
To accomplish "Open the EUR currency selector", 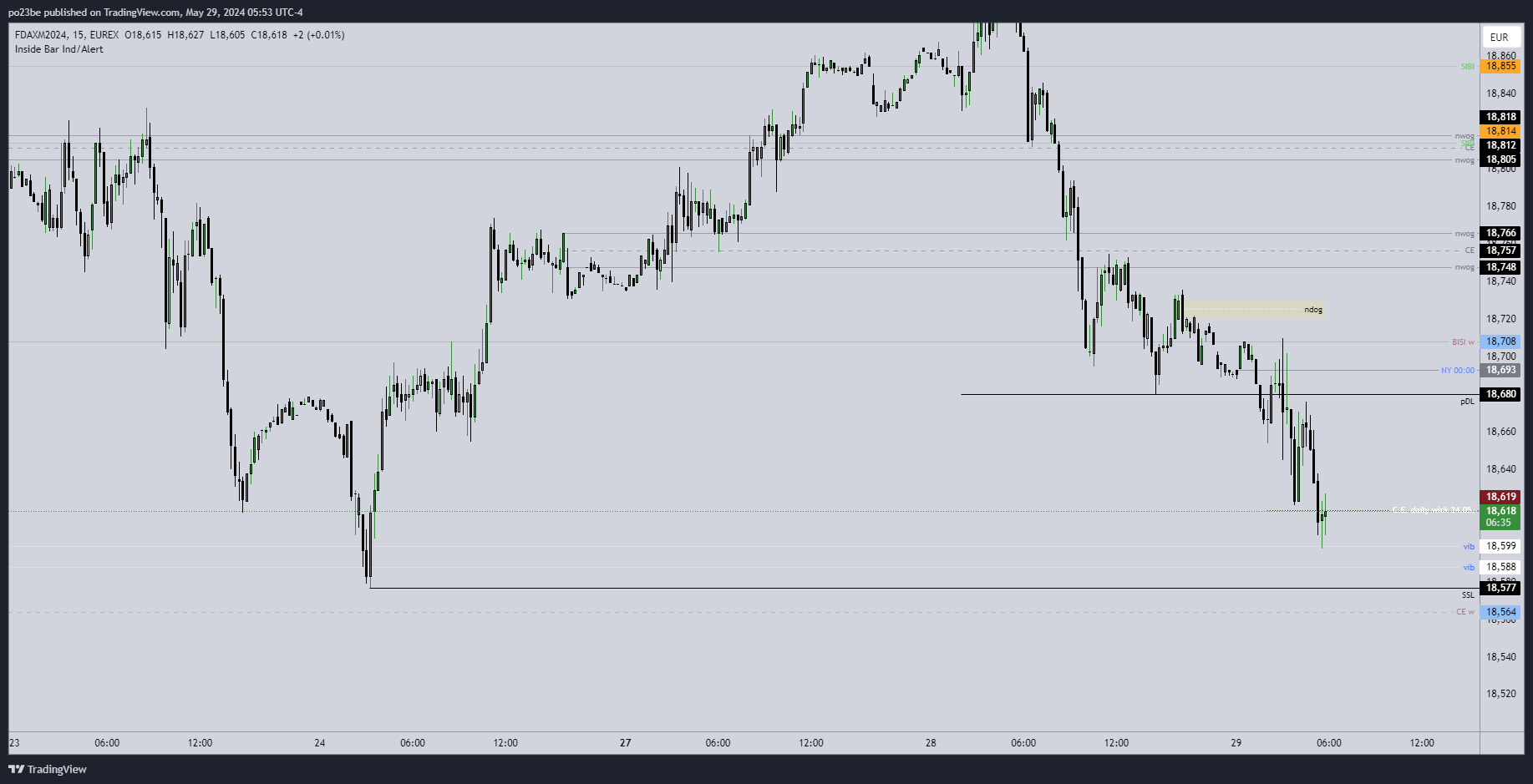I will pyautogui.click(x=1500, y=37).
